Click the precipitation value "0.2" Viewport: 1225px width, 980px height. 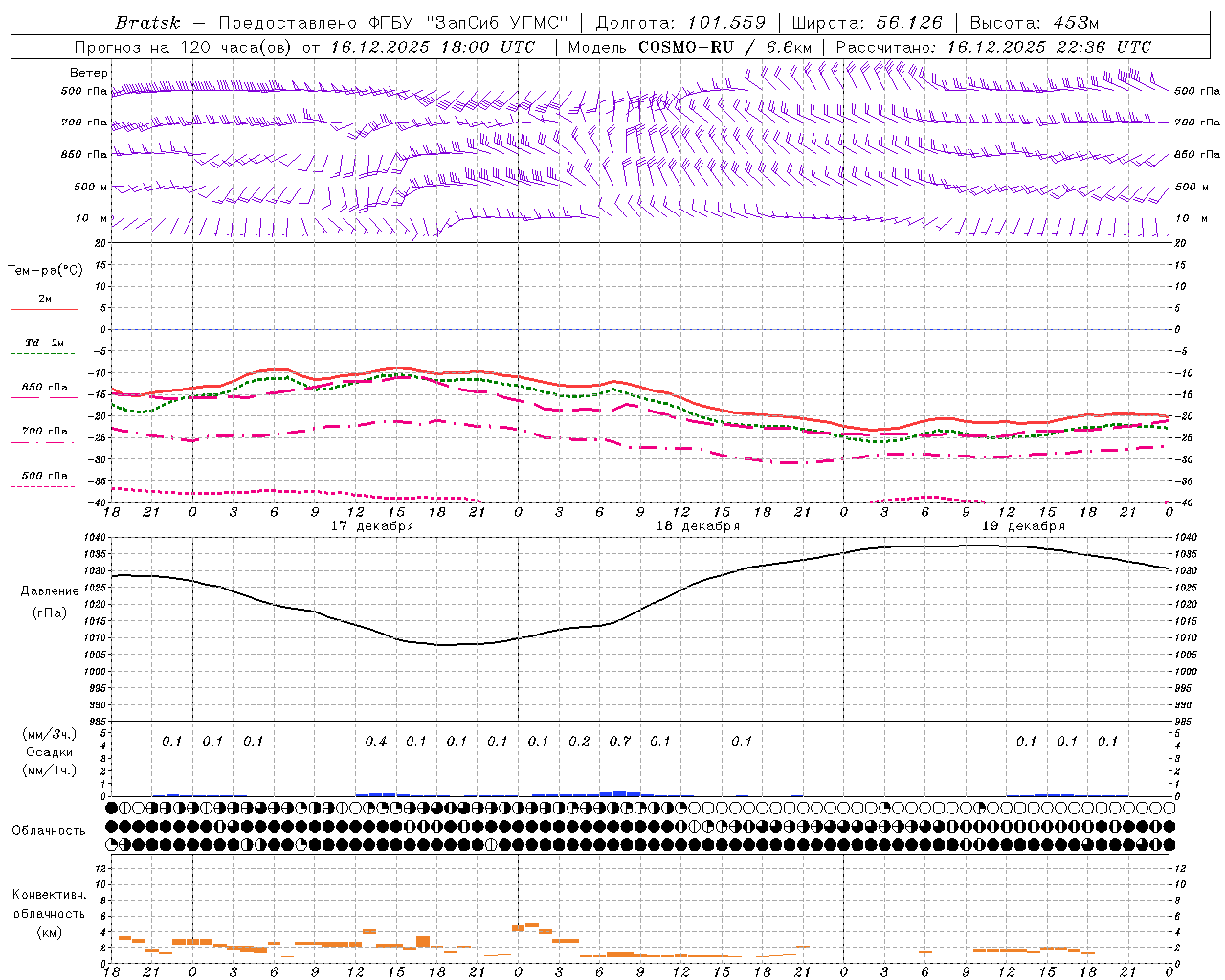[x=579, y=742]
